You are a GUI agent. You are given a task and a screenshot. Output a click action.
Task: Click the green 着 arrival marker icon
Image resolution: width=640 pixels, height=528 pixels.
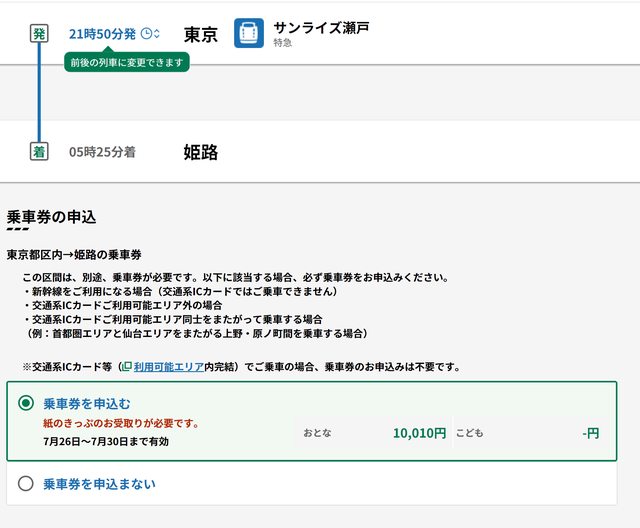pos(39,152)
